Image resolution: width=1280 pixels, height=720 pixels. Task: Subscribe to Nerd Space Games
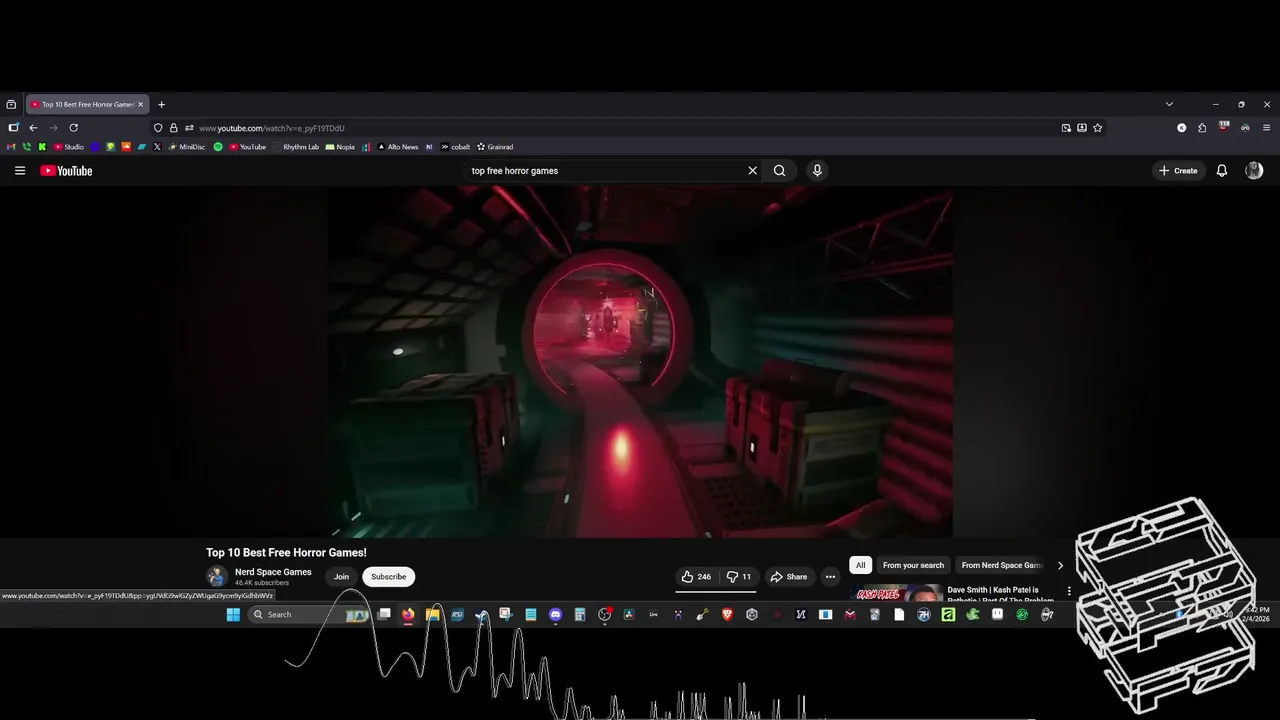[389, 577]
